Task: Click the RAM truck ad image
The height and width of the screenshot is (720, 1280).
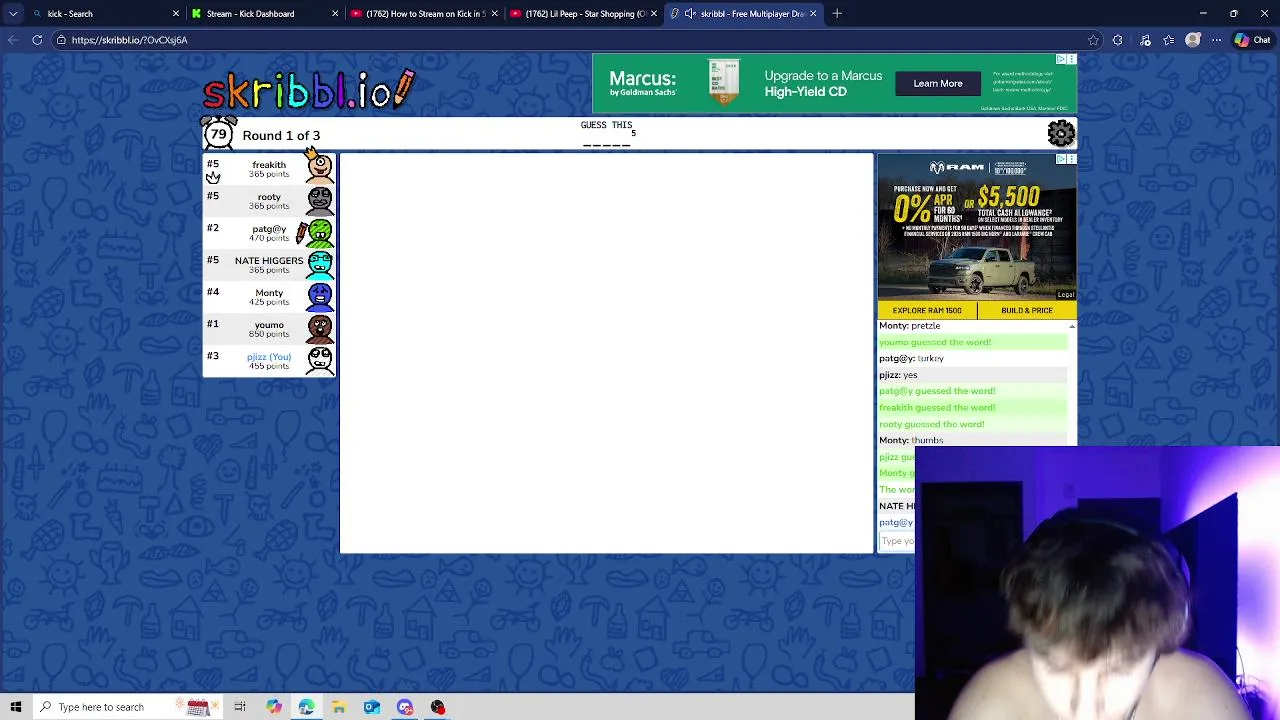Action: click(x=976, y=229)
